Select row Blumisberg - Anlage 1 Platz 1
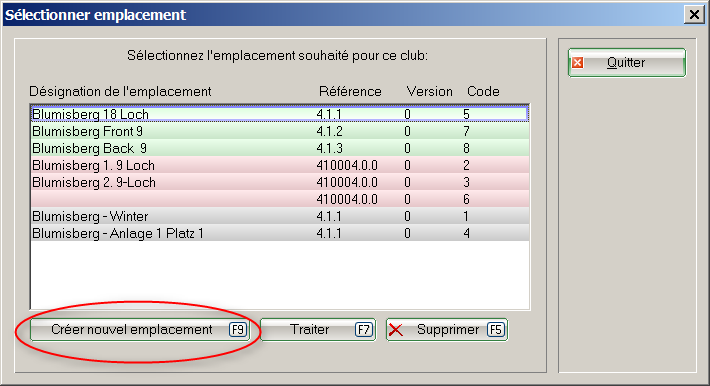 [x=280, y=233]
